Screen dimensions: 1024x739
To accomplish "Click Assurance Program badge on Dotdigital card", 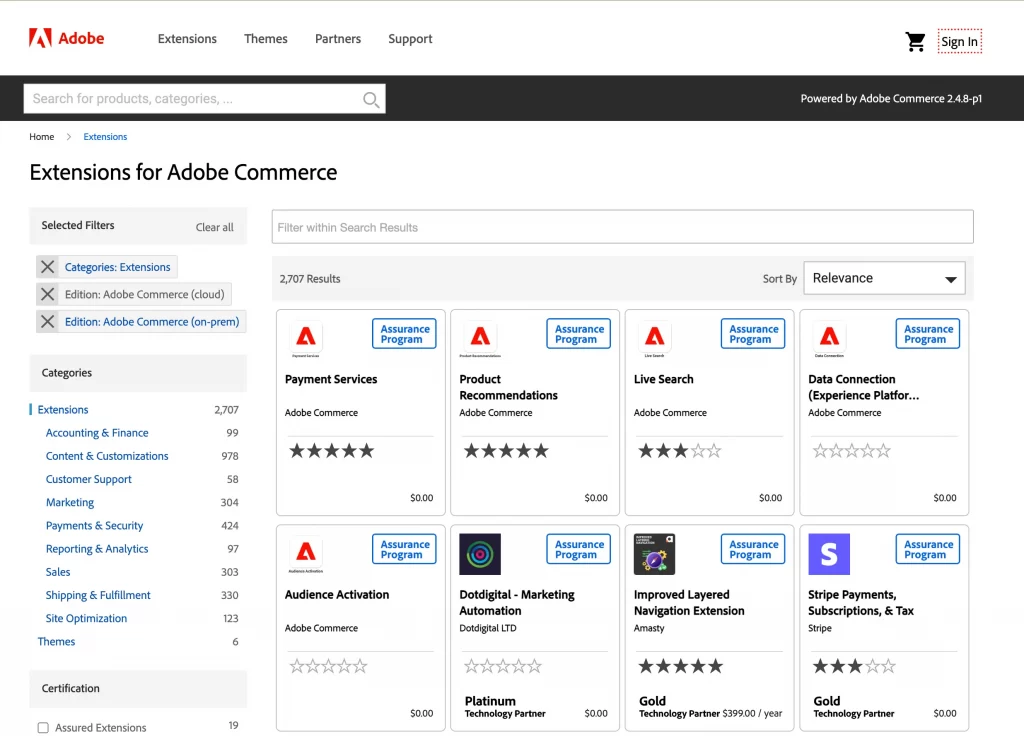I will pos(579,549).
